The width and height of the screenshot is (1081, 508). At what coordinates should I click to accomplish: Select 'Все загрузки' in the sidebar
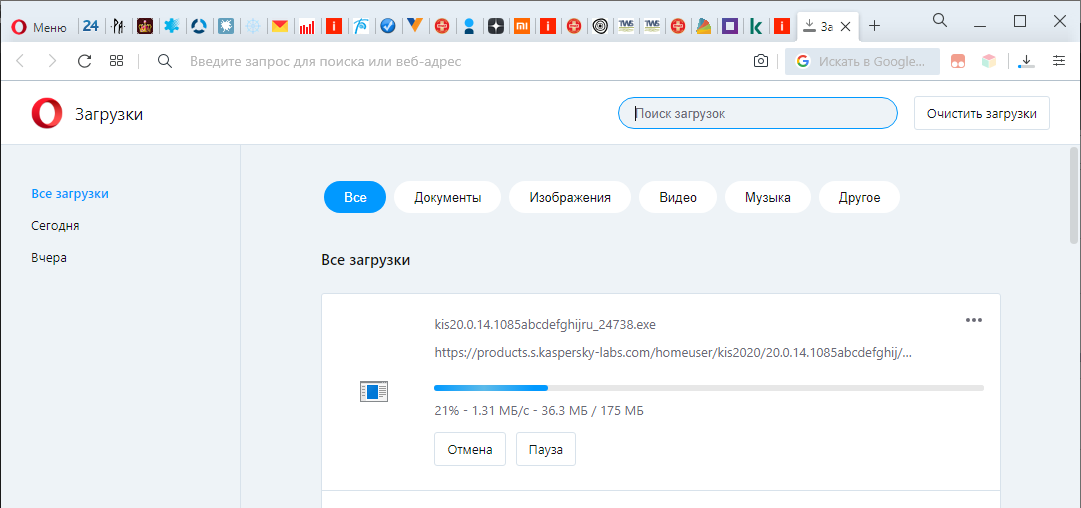click(x=70, y=194)
